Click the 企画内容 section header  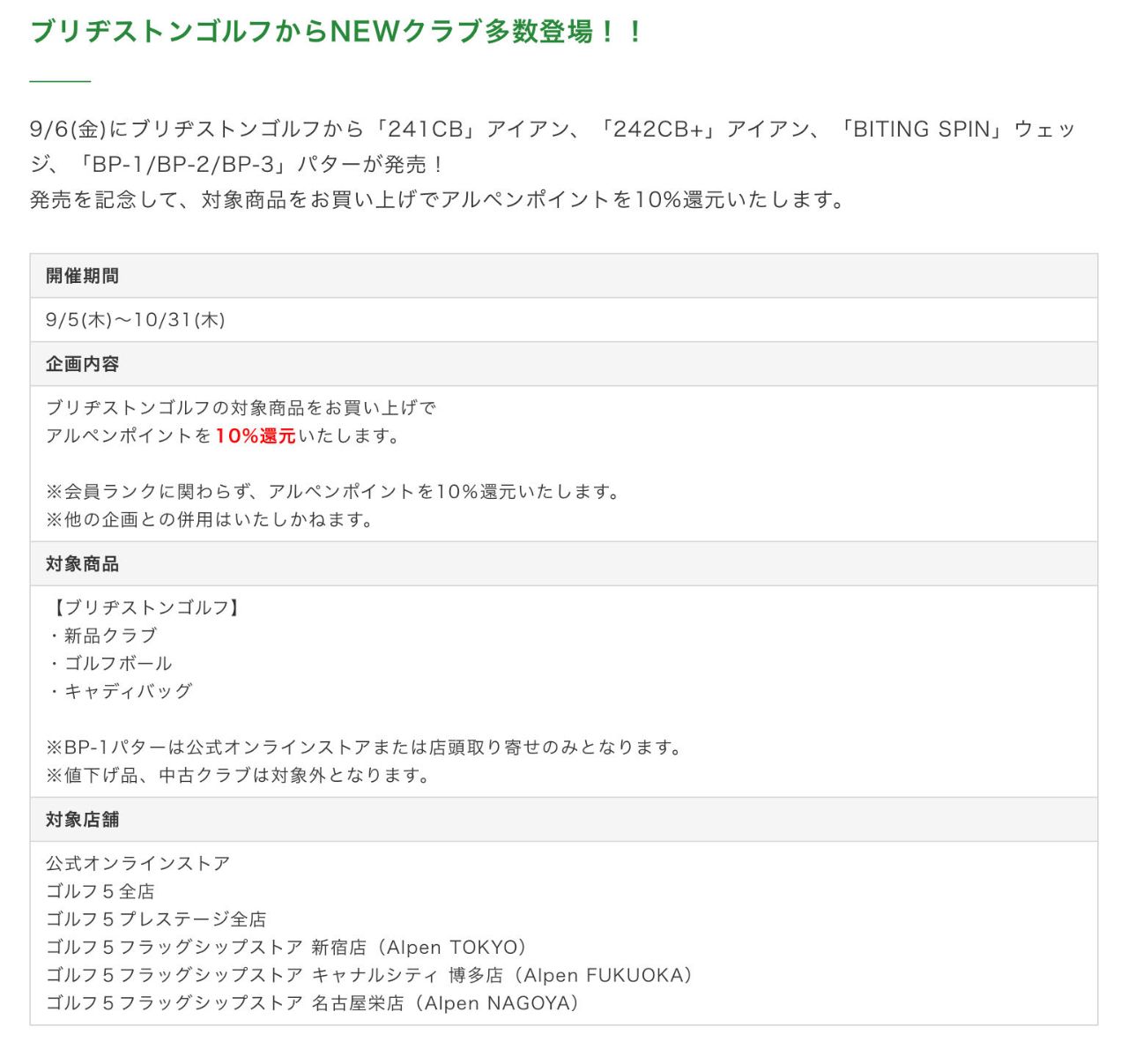82,364
